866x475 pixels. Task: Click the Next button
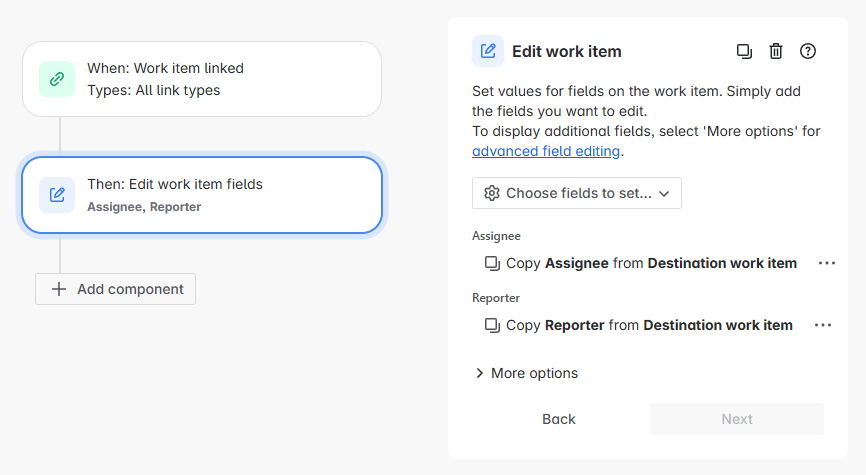pos(737,419)
